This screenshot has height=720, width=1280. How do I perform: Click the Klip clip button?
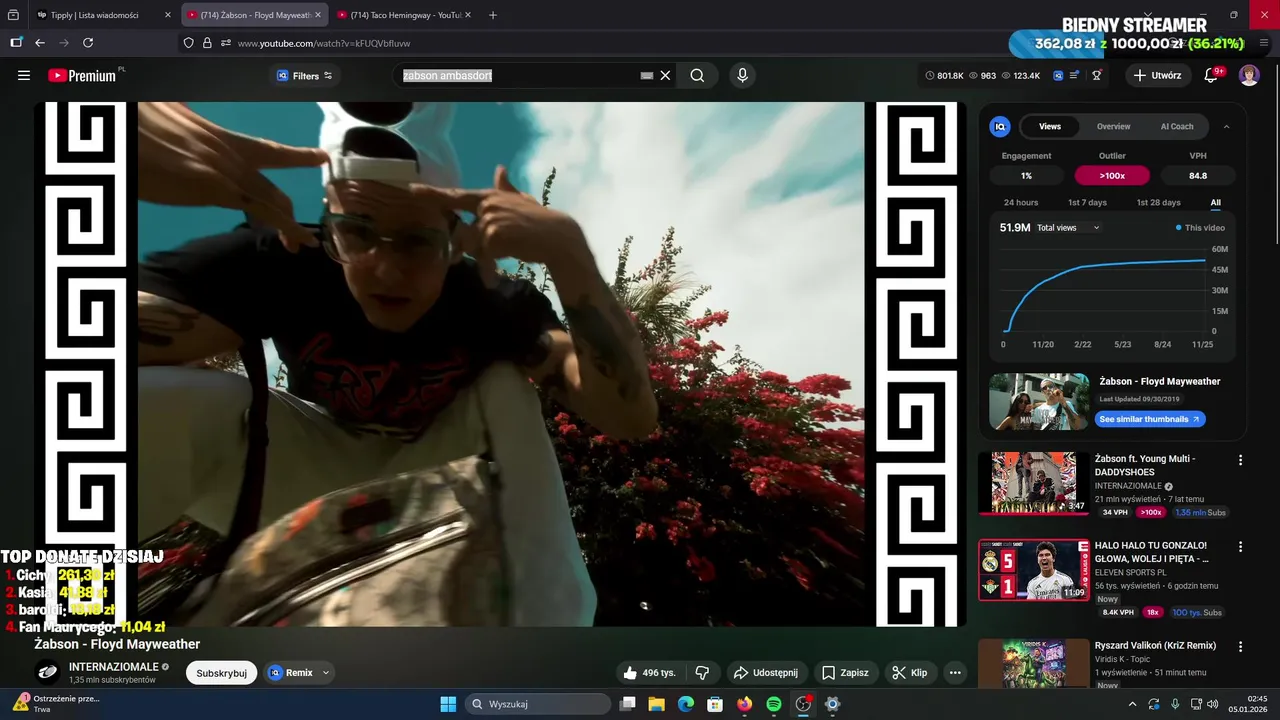(x=909, y=673)
